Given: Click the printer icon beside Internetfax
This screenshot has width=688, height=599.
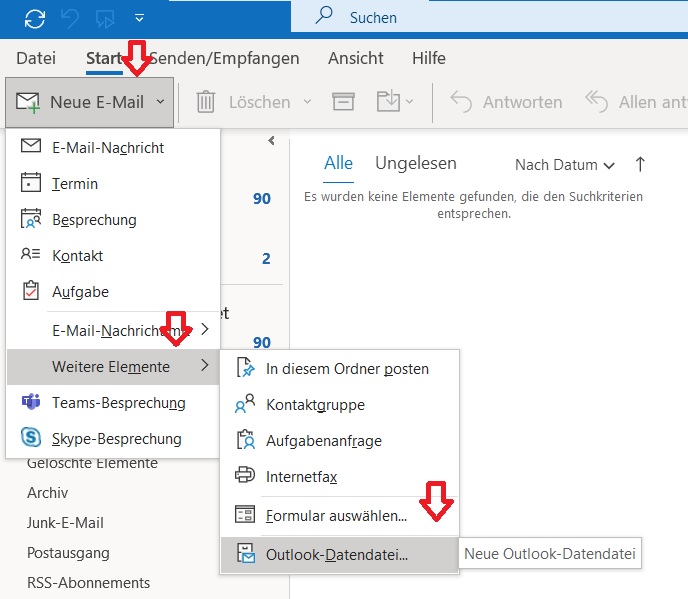Looking at the screenshot, I should pos(245,475).
